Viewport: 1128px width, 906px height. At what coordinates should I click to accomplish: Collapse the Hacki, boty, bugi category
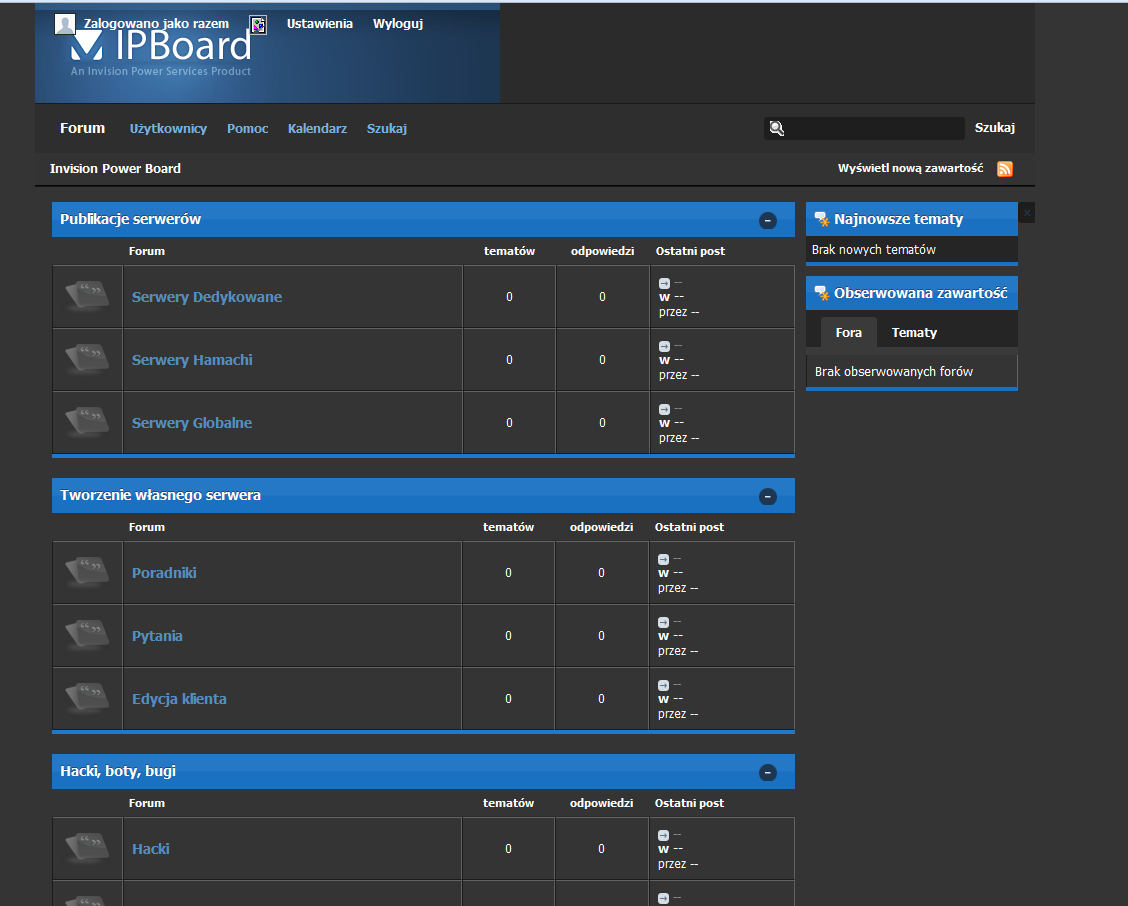pyautogui.click(x=768, y=772)
